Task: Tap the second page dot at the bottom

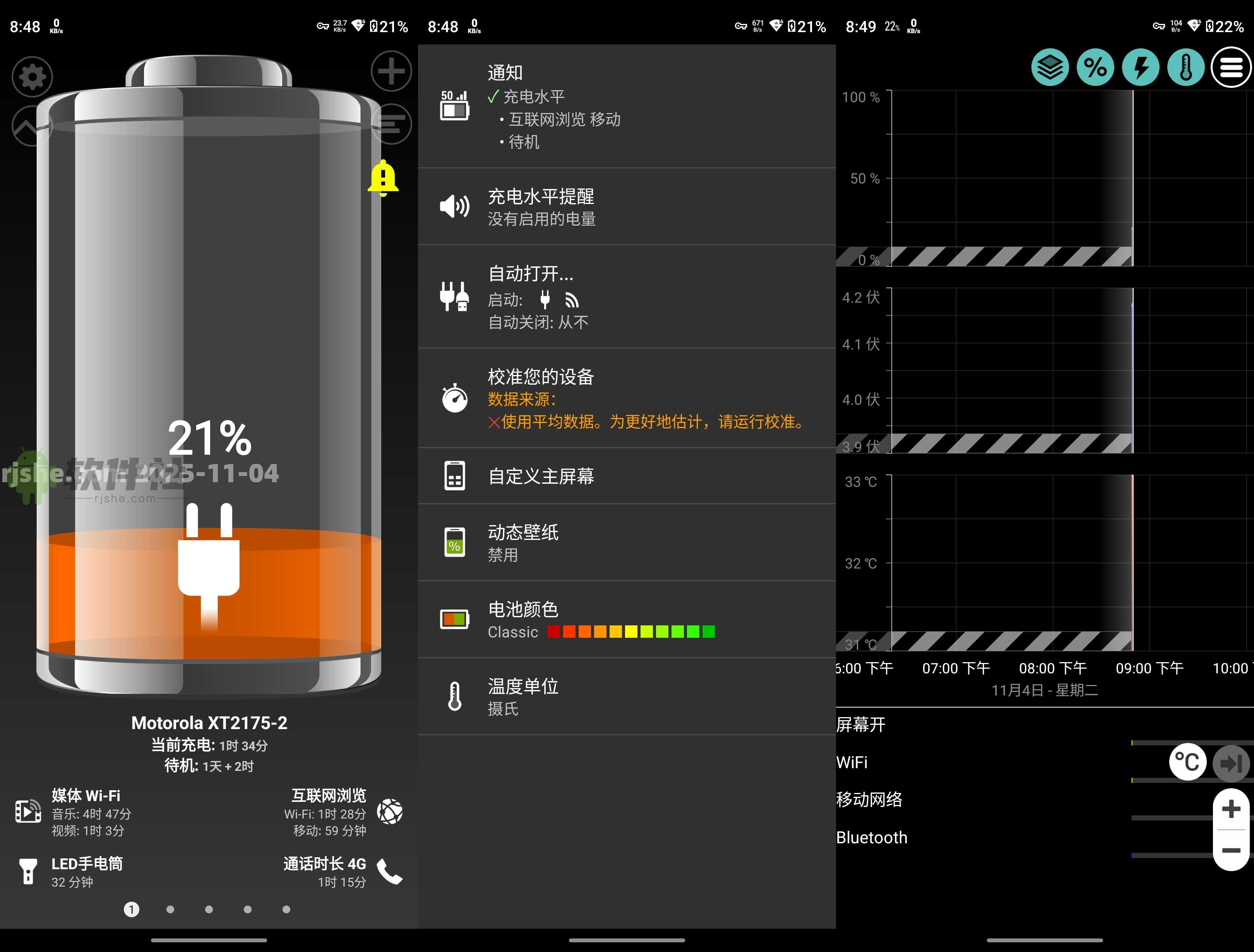Action: click(170, 909)
